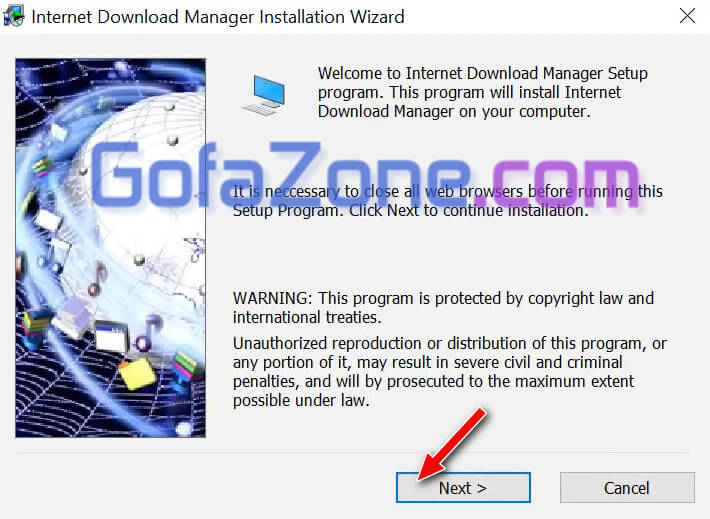The height and width of the screenshot is (519, 710).
Task: Click the window title text
Action: [x=218, y=17]
